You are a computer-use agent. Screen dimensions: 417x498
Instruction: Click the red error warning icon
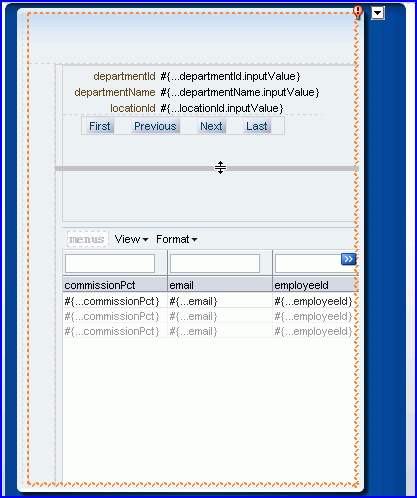(358, 12)
